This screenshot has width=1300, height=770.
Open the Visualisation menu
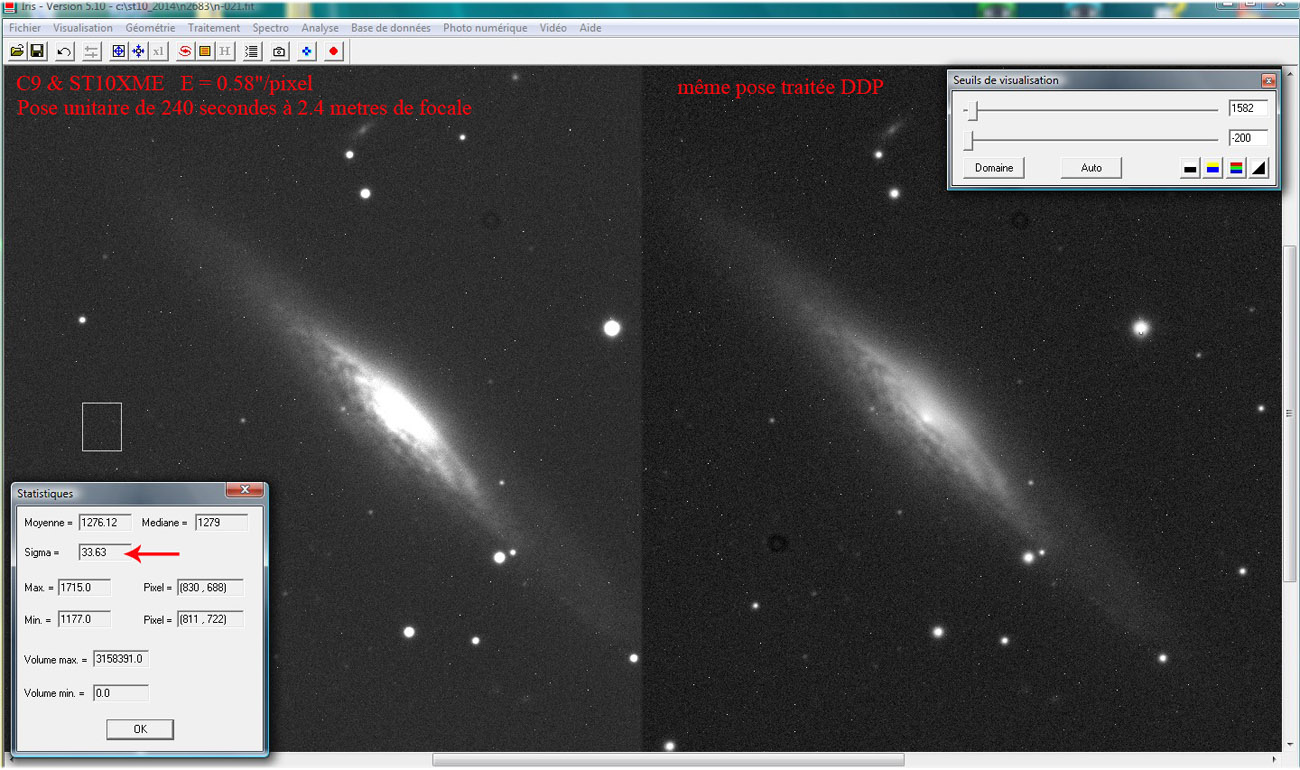coord(83,28)
